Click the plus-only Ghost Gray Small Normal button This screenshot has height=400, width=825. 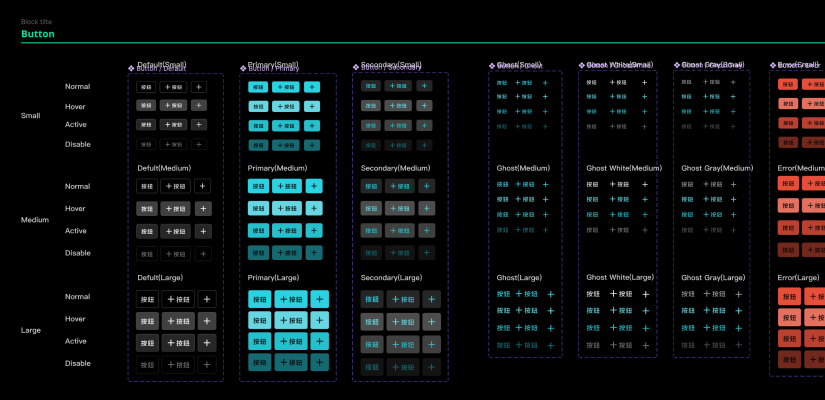[x=733, y=82]
